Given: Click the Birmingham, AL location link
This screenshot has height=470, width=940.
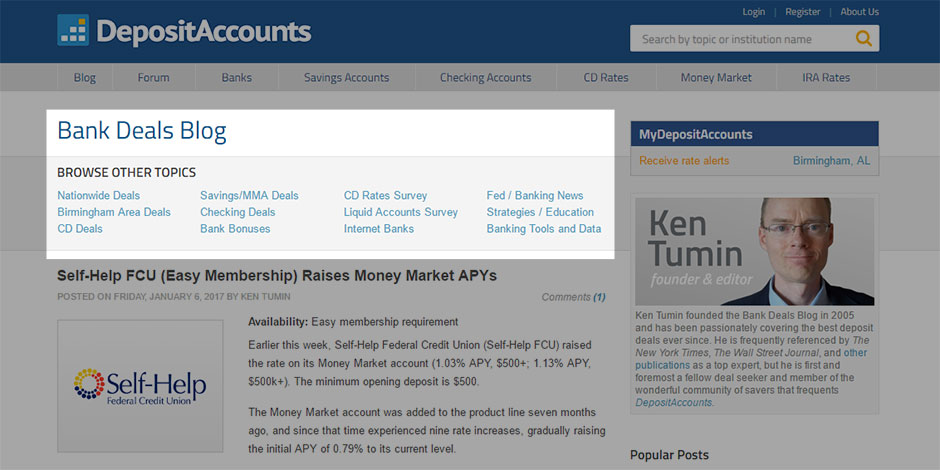Looking at the screenshot, I should [831, 161].
